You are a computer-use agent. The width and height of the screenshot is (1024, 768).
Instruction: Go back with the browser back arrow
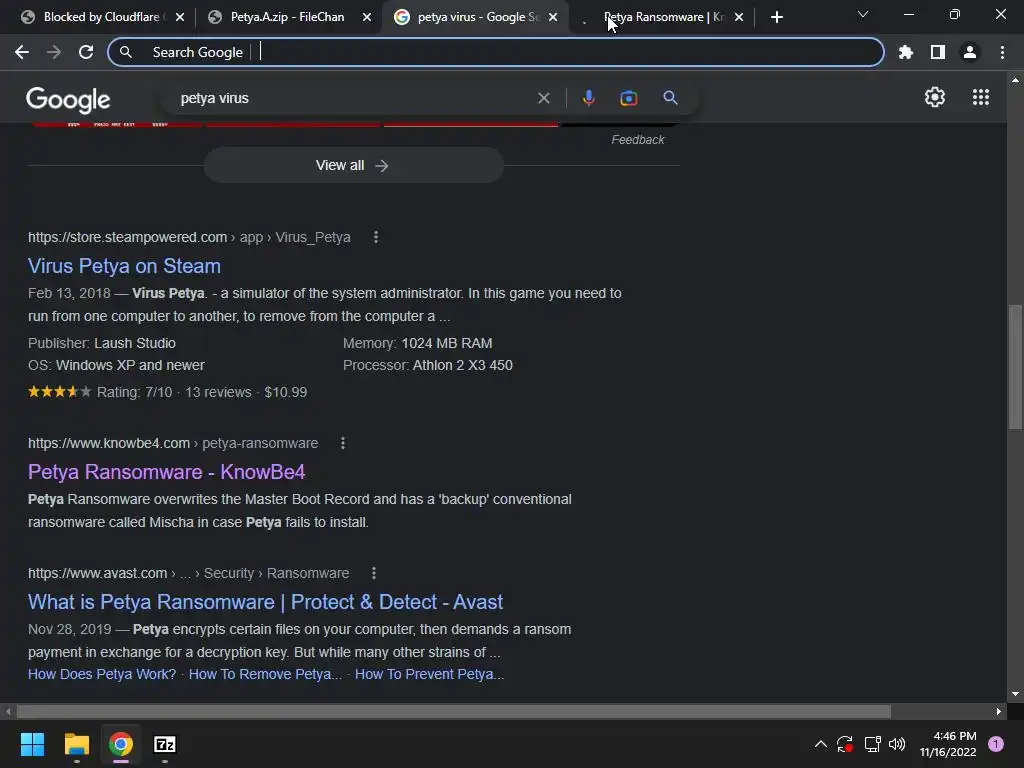point(22,52)
